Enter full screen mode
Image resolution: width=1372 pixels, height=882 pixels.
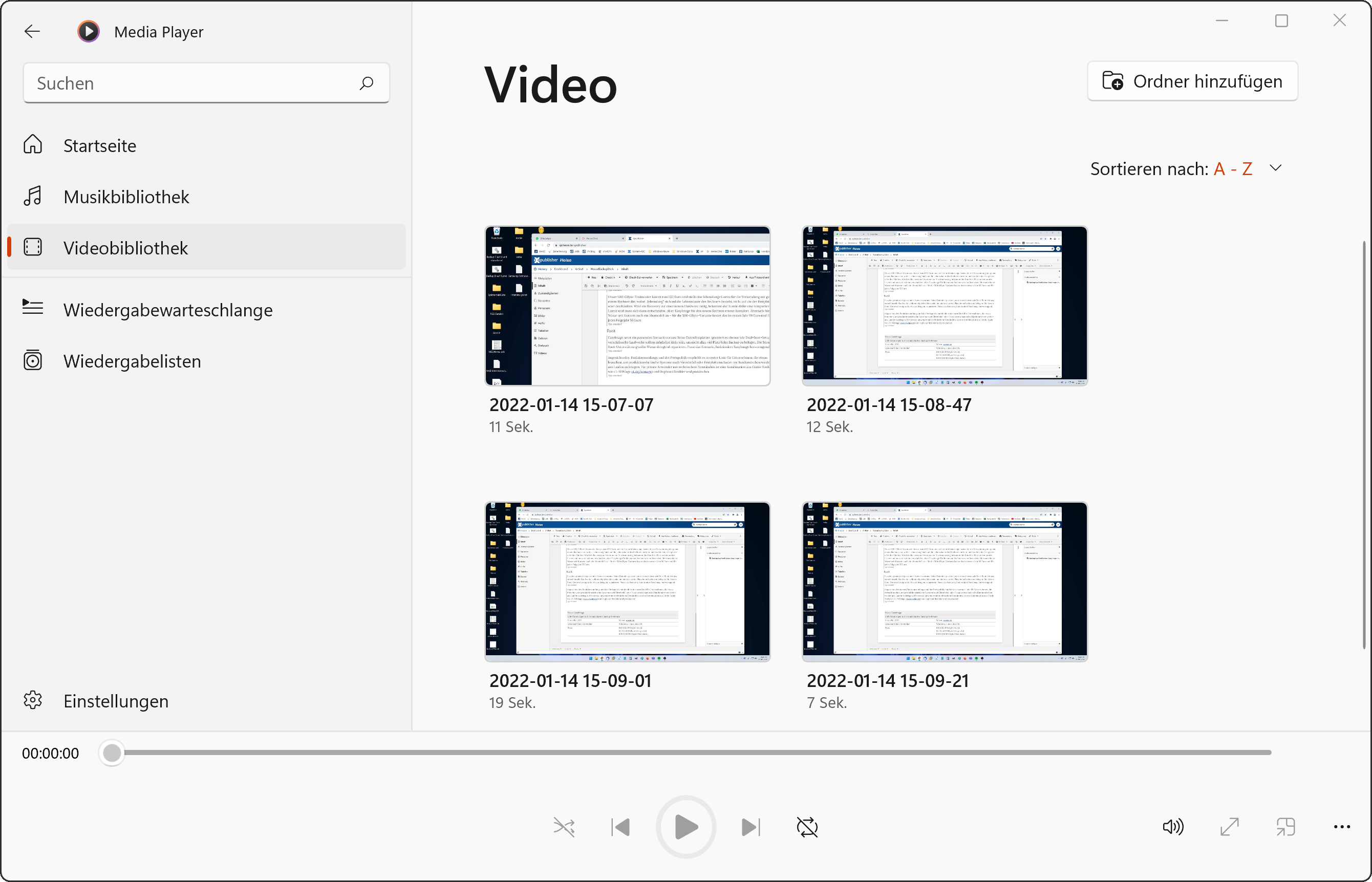tap(1229, 827)
